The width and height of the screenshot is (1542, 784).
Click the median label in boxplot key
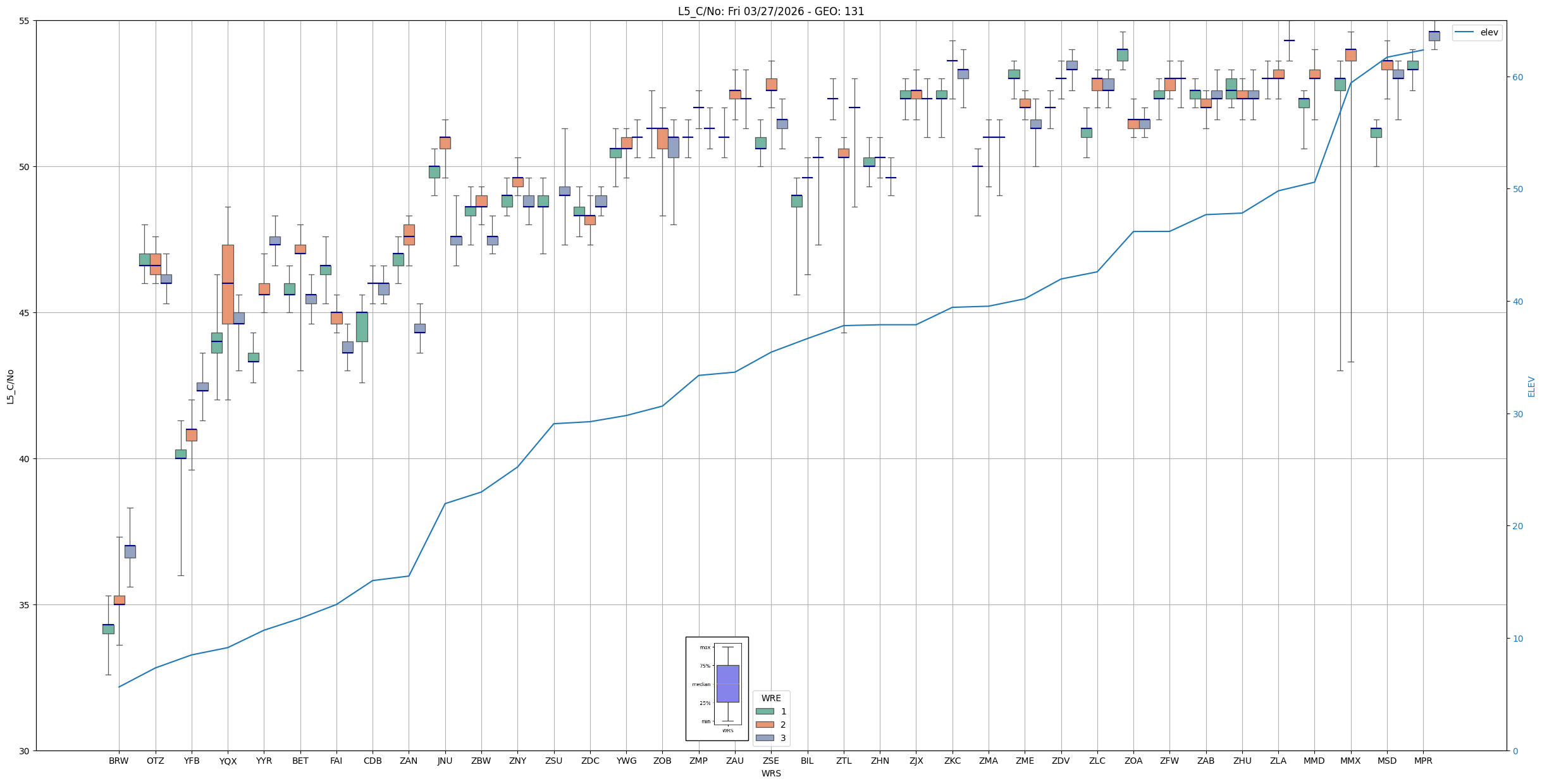point(701,684)
